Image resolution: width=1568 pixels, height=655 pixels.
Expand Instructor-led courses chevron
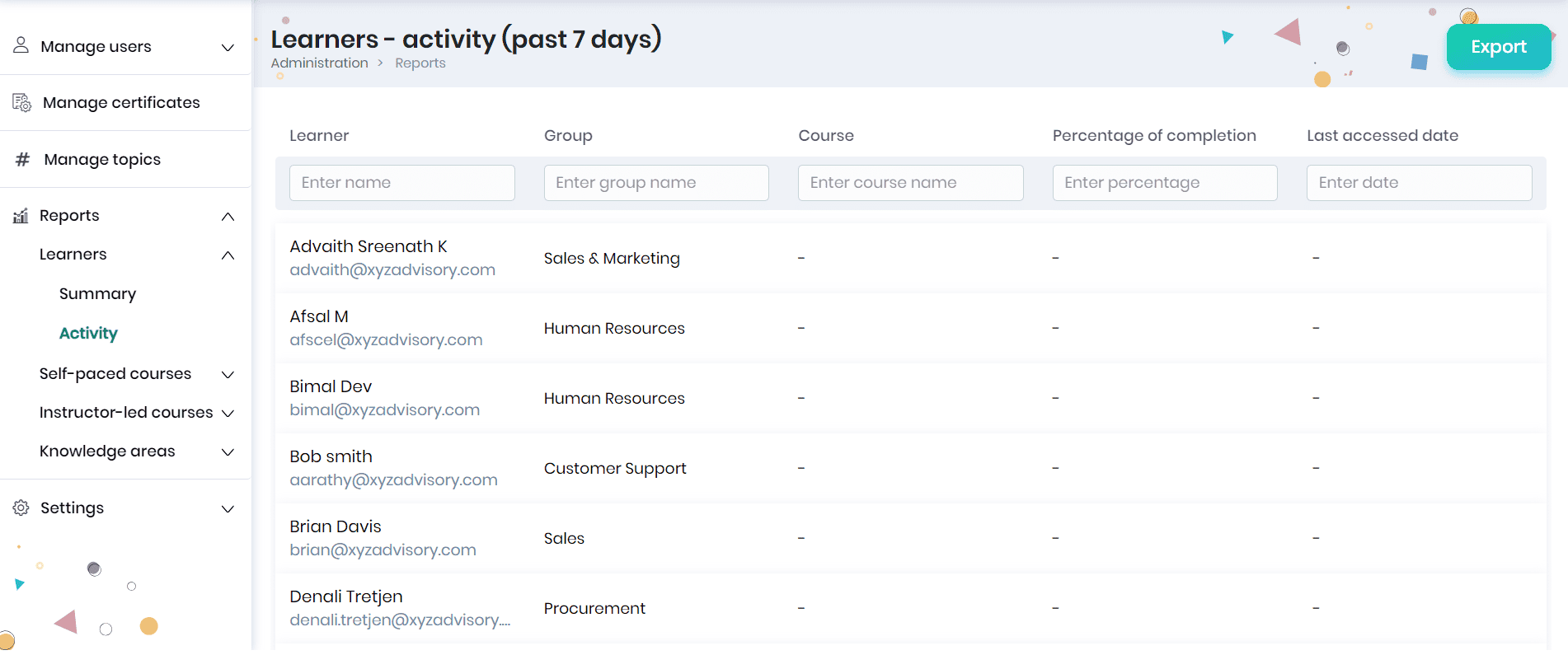228,414
